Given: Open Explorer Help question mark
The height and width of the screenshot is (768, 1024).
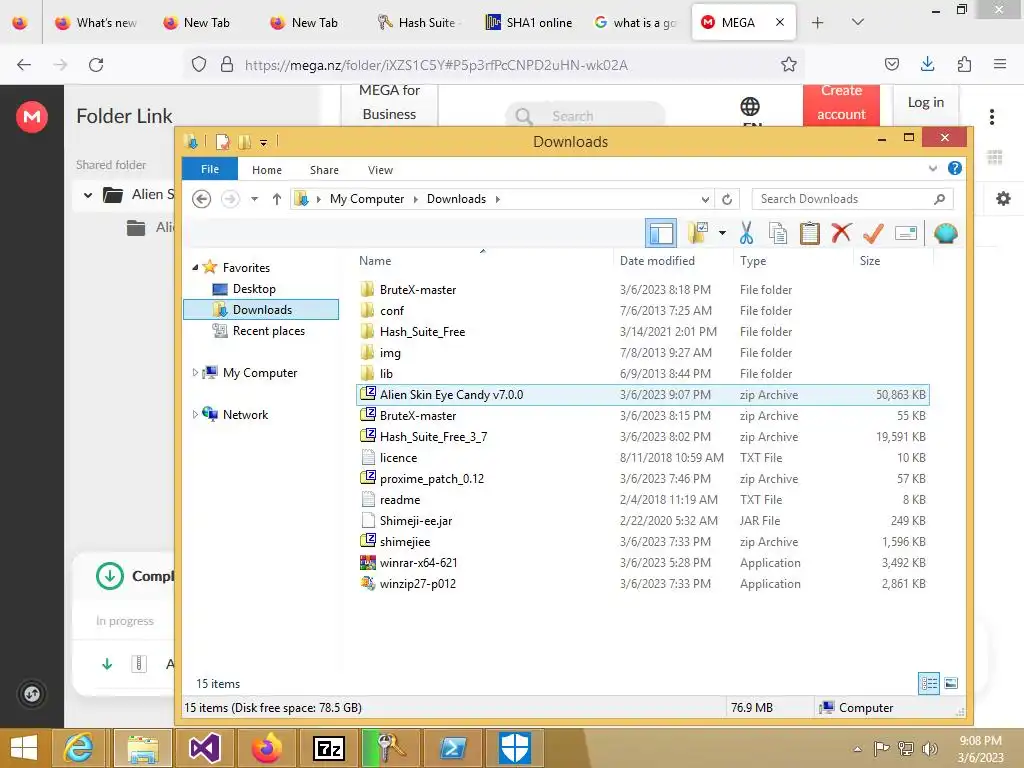Looking at the screenshot, I should (955, 168).
